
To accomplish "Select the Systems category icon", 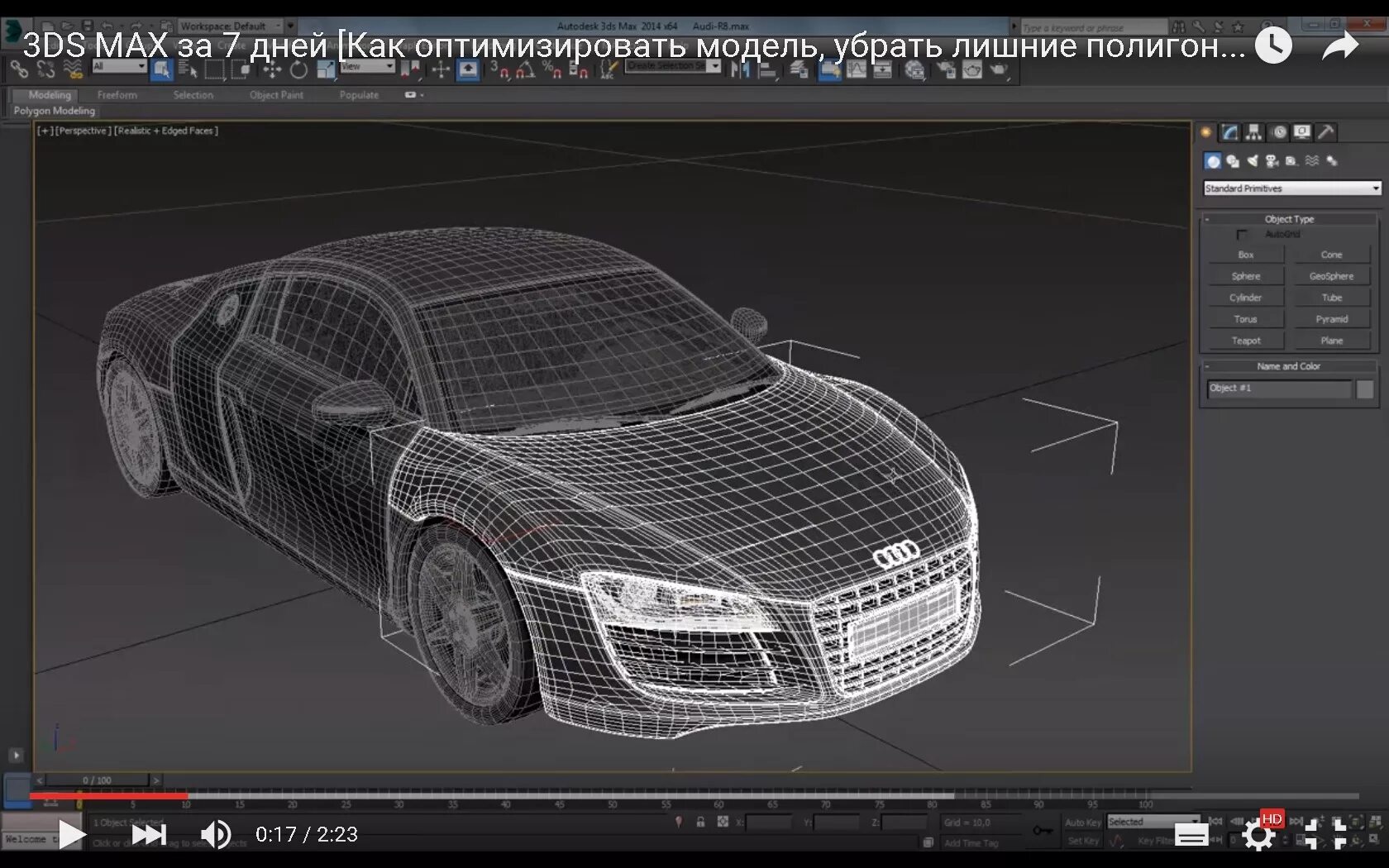I will pyautogui.click(x=1332, y=161).
